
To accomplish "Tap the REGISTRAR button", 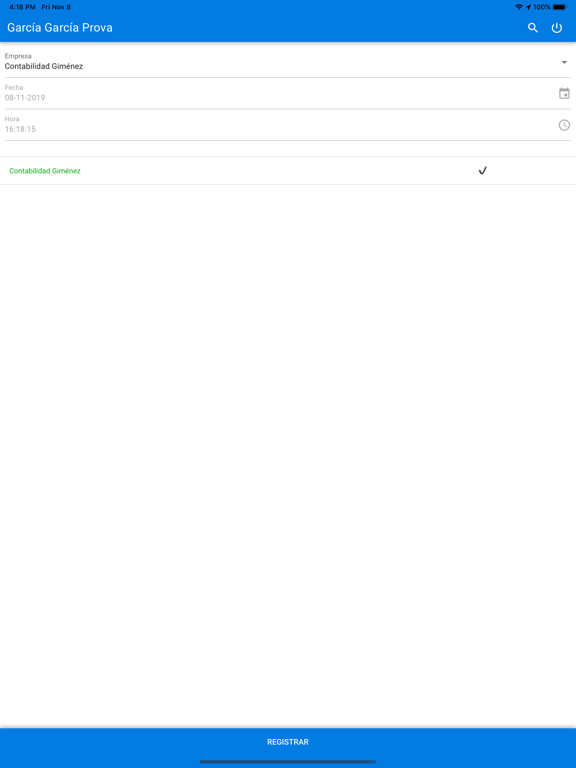I will pos(288,742).
